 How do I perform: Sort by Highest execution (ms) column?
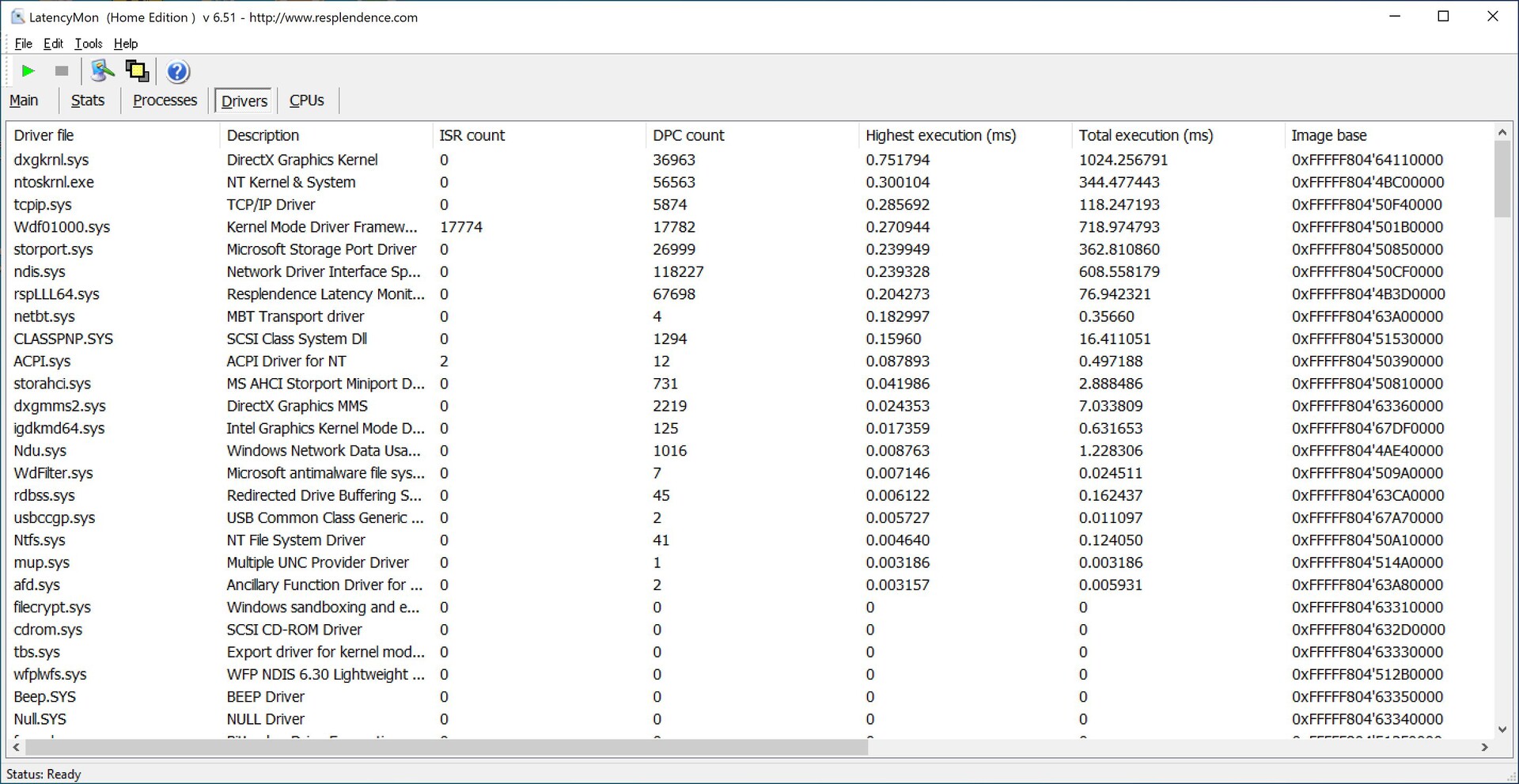(x=940, y=135)
